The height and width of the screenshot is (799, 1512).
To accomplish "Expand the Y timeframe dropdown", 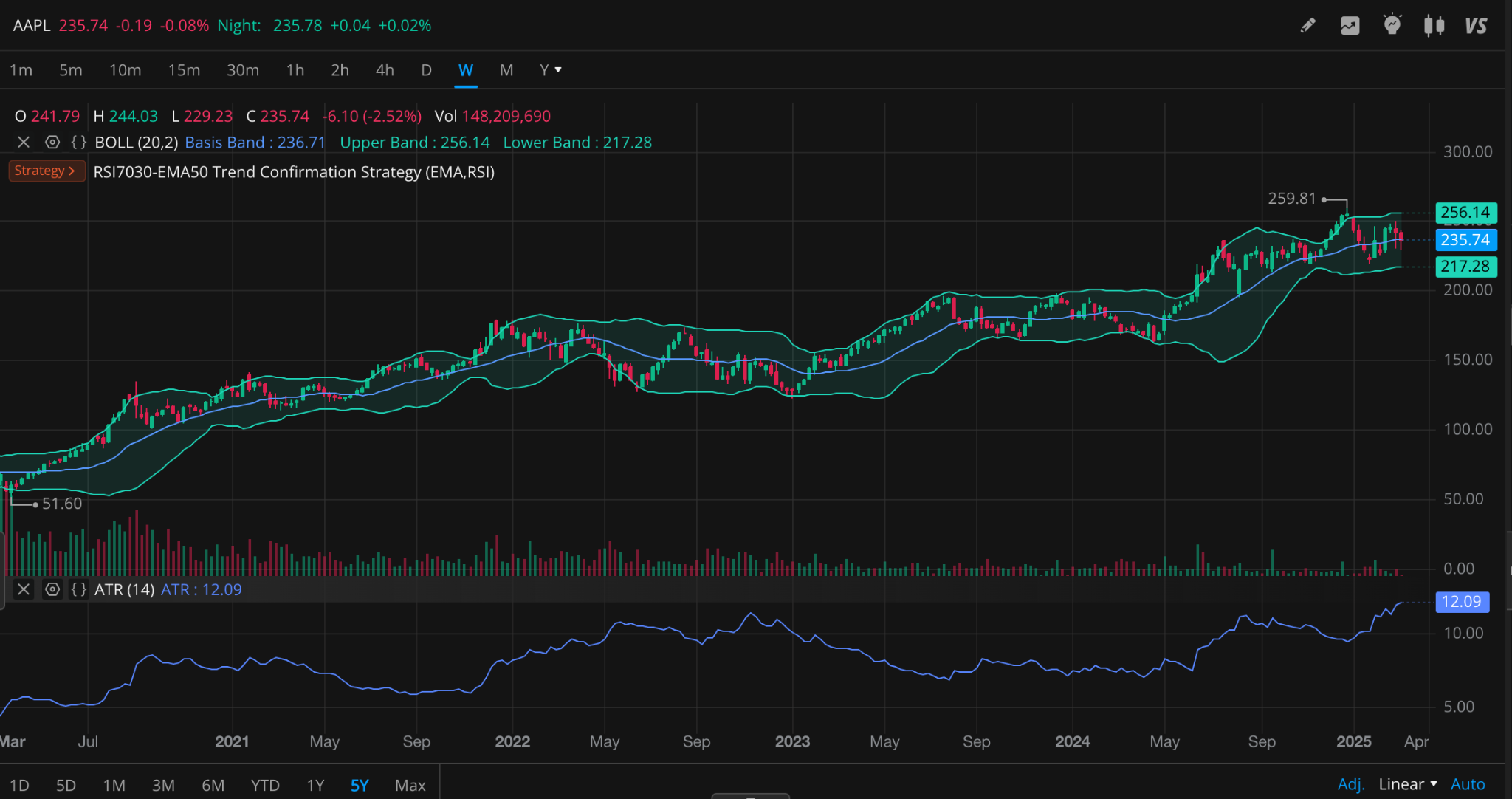I will pos(550,69).
